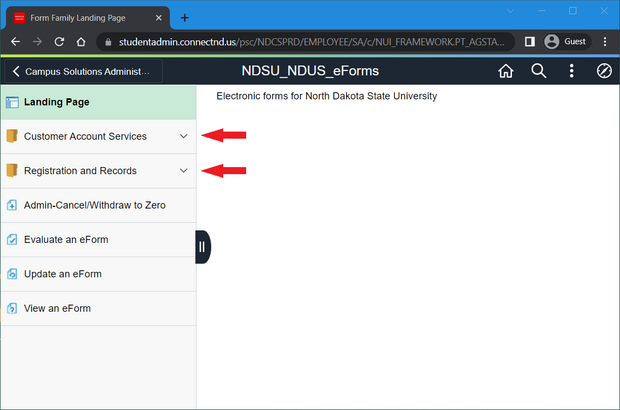Reload the page with the refresh button
This screenshot has width=620, height=410.
point(60,42)
